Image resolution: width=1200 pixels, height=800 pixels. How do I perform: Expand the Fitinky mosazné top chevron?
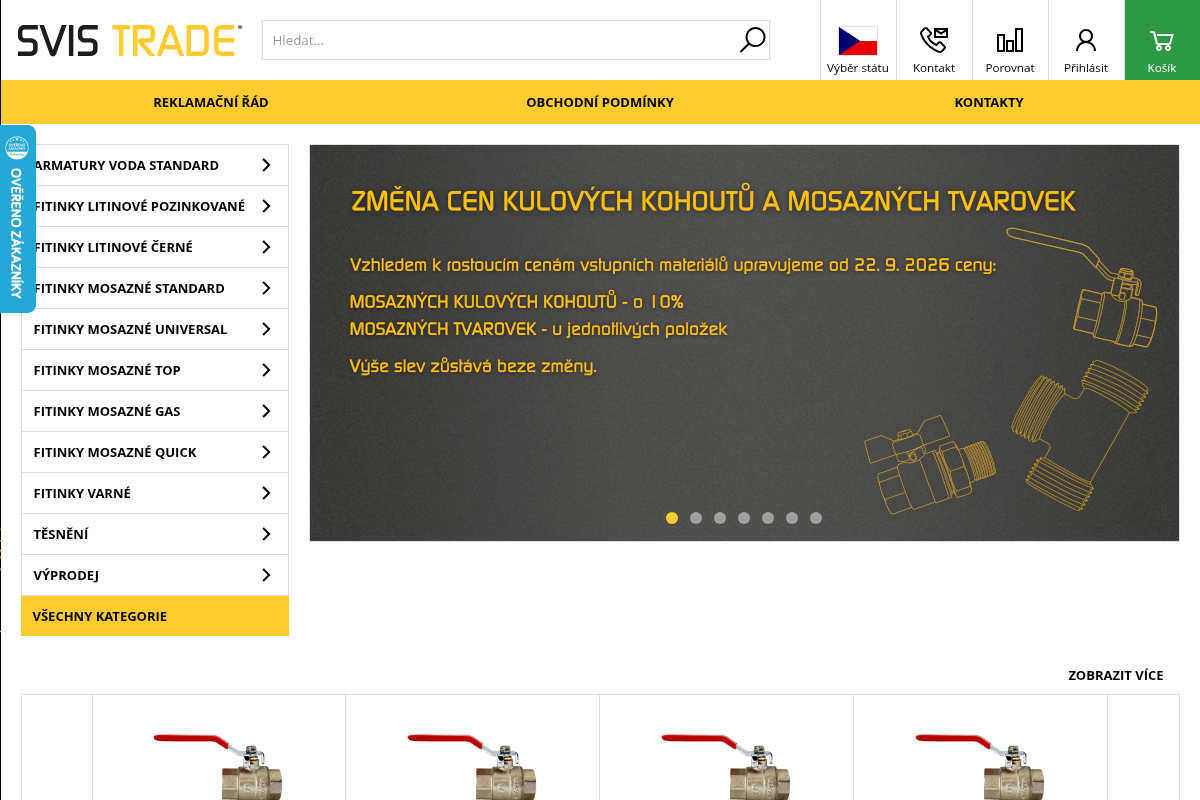click(266, 370)
